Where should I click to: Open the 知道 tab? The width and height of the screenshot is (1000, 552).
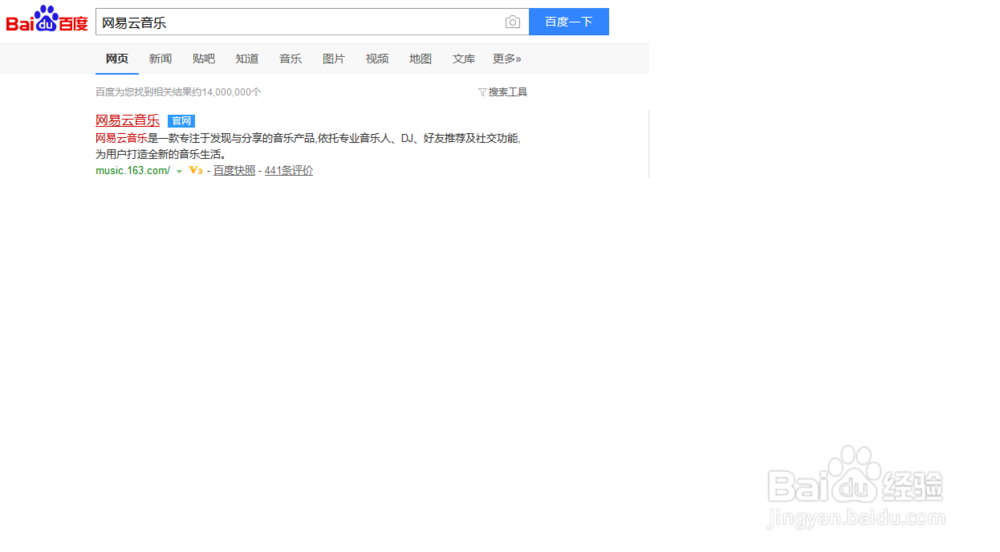(247, 59)
